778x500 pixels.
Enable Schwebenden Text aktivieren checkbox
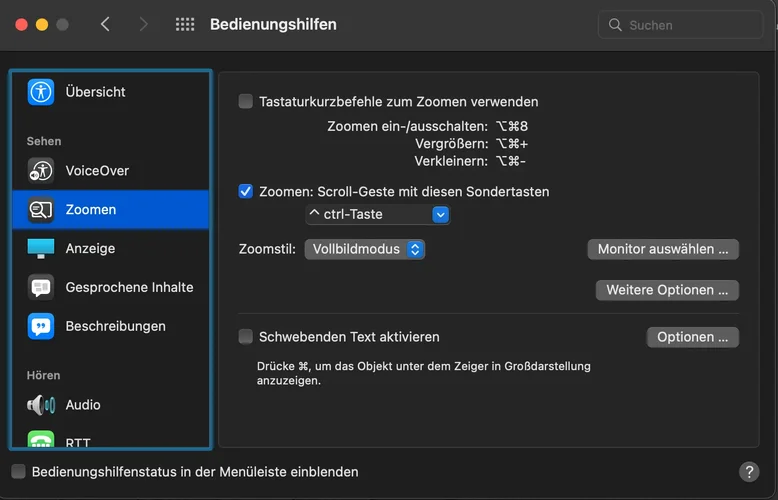[x=246, y=337]
